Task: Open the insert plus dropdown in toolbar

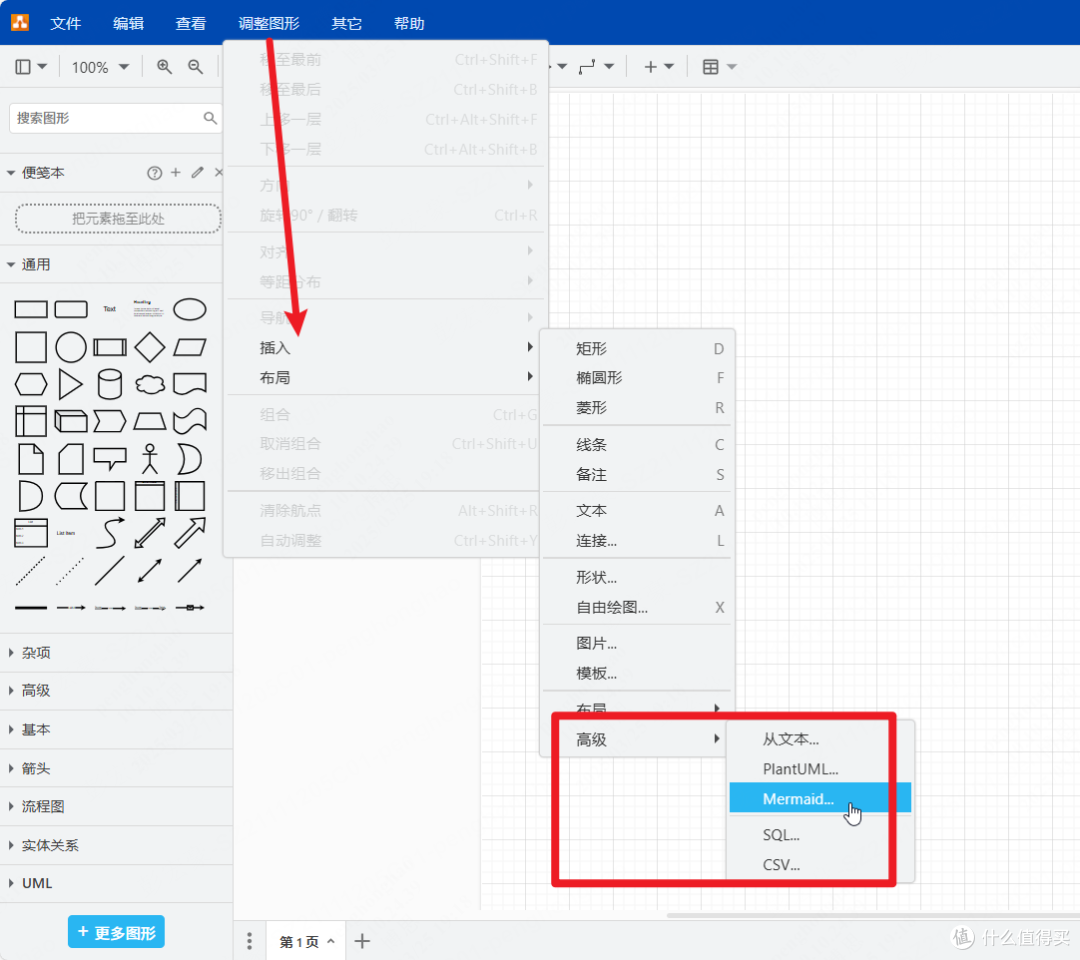Action: pyautogui.click(x=658, y=67)
